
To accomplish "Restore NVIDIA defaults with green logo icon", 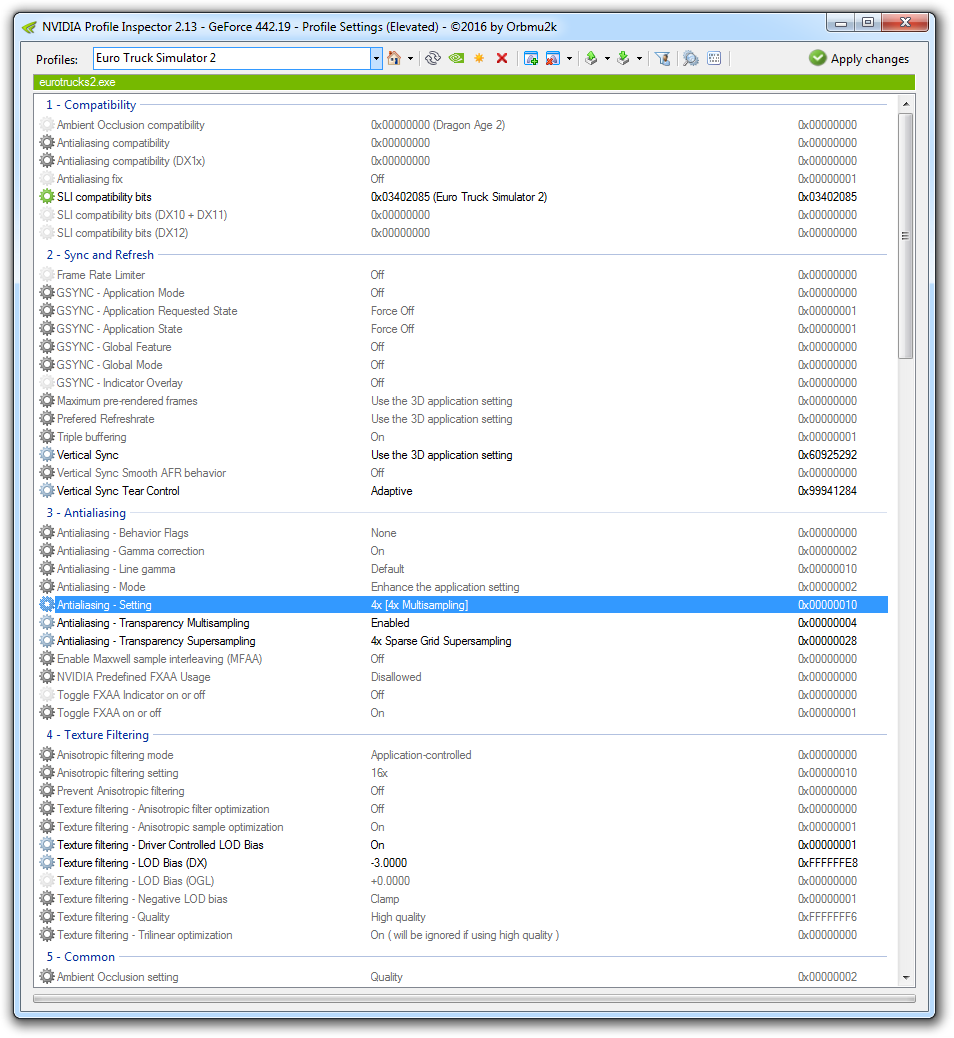I will [x=456, y=58].
